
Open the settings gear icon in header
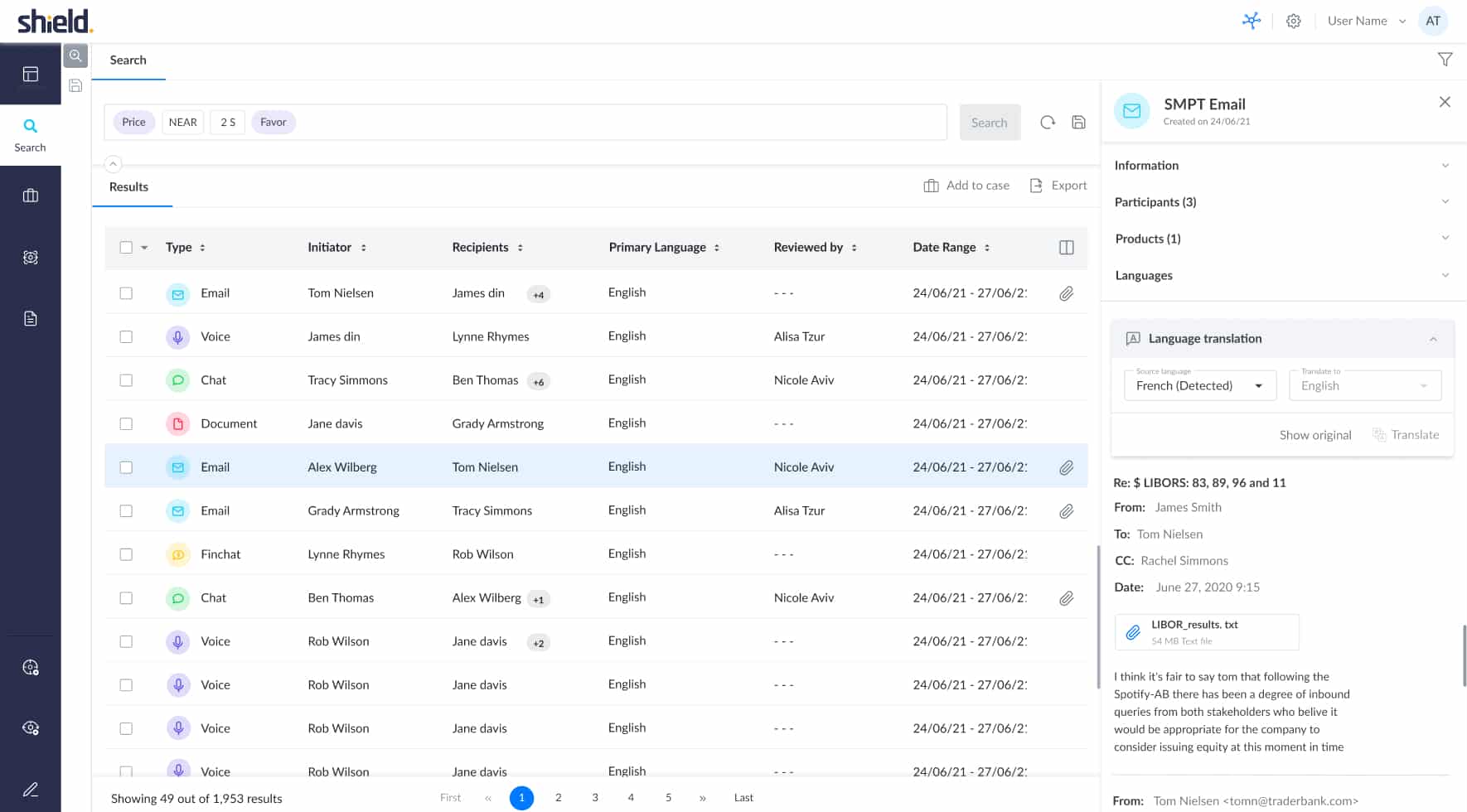click(x=1293, y=22)
